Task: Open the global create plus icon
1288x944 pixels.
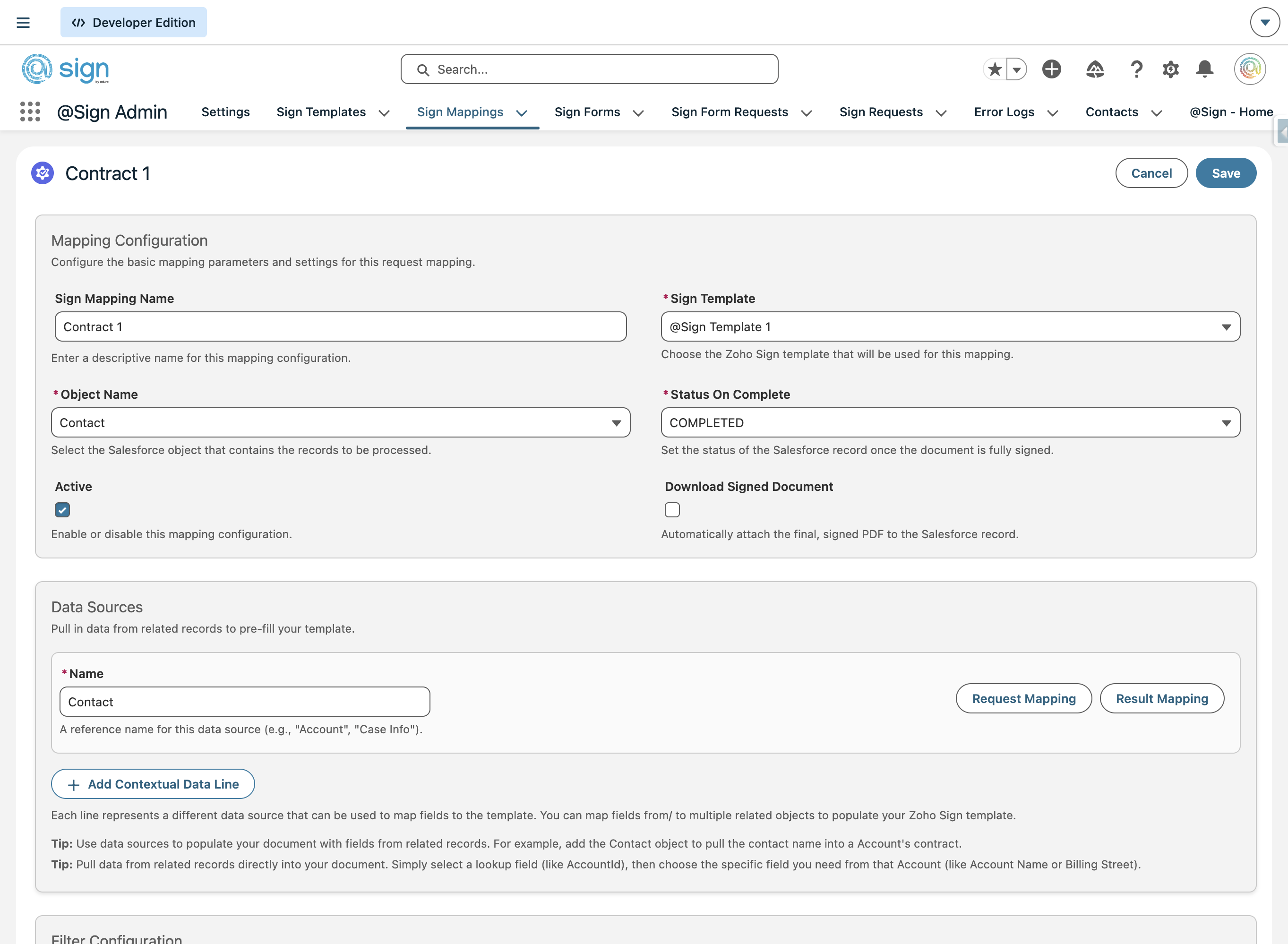Action: pos(1051,69)
